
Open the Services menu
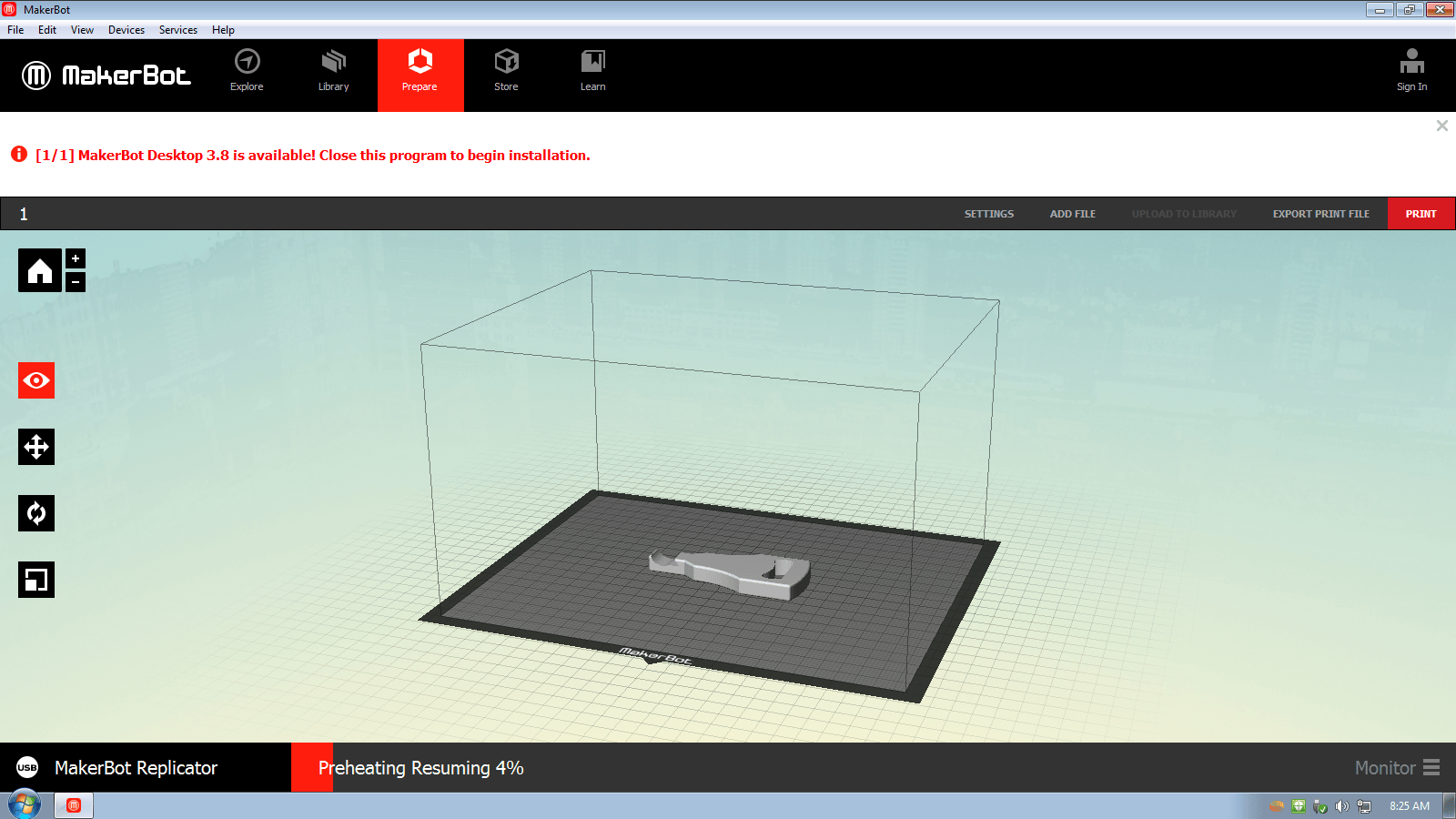(178, 30)
